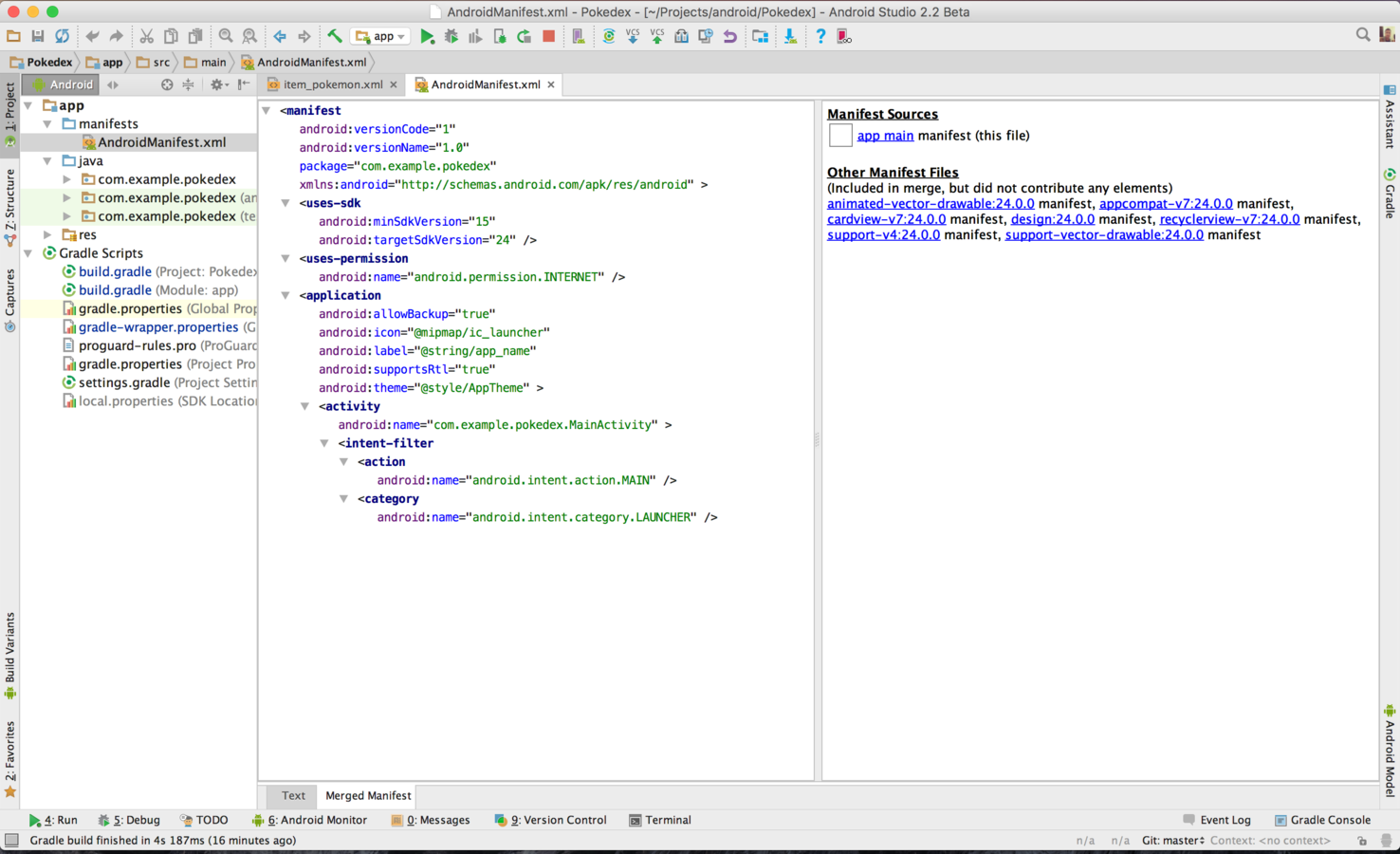The height and width of the screenshot is (854, 1400).
Task: Click the purple Revert arrow icon
Action: click(x=729, y=36)
